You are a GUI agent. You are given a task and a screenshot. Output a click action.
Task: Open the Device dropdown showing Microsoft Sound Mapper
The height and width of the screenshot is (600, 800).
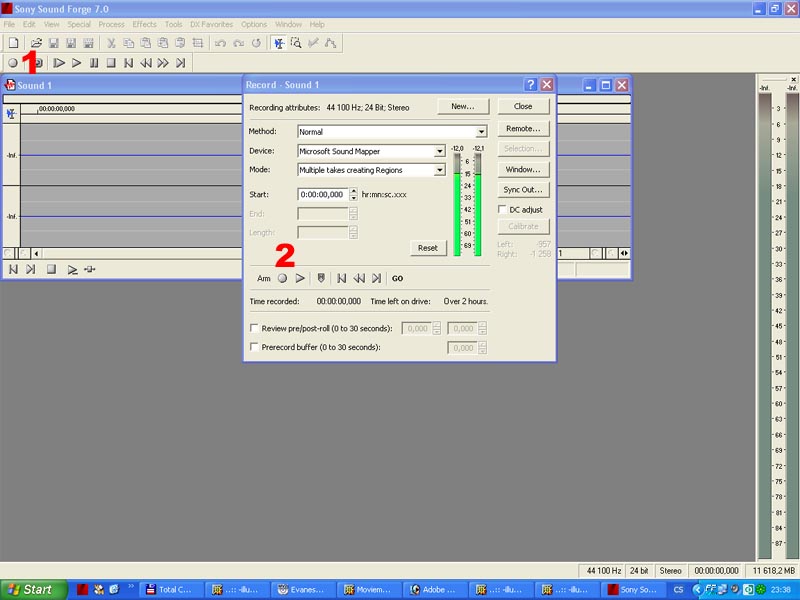(x=439, y=151)
